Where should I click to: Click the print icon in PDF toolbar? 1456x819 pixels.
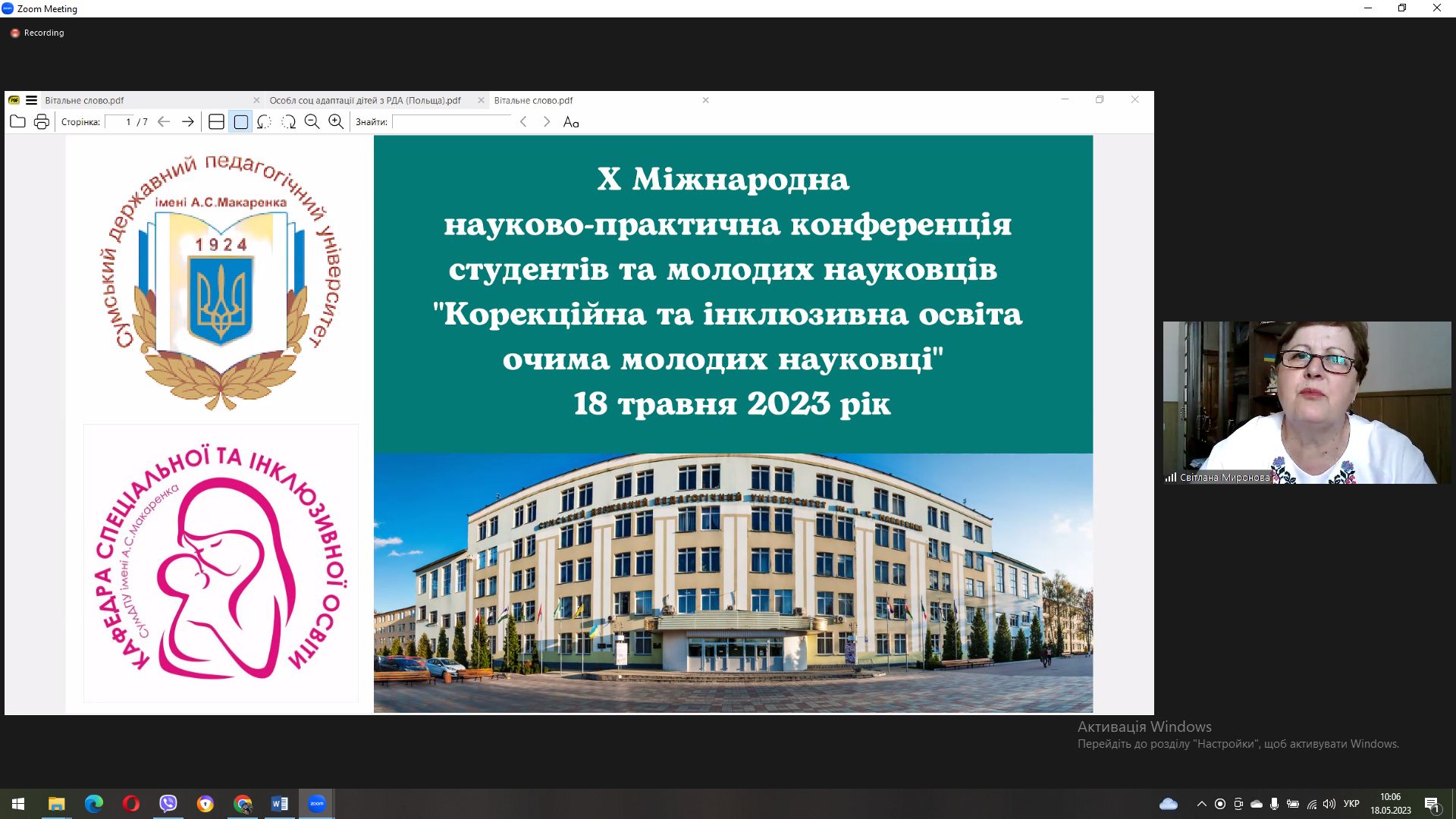(42, 121)
